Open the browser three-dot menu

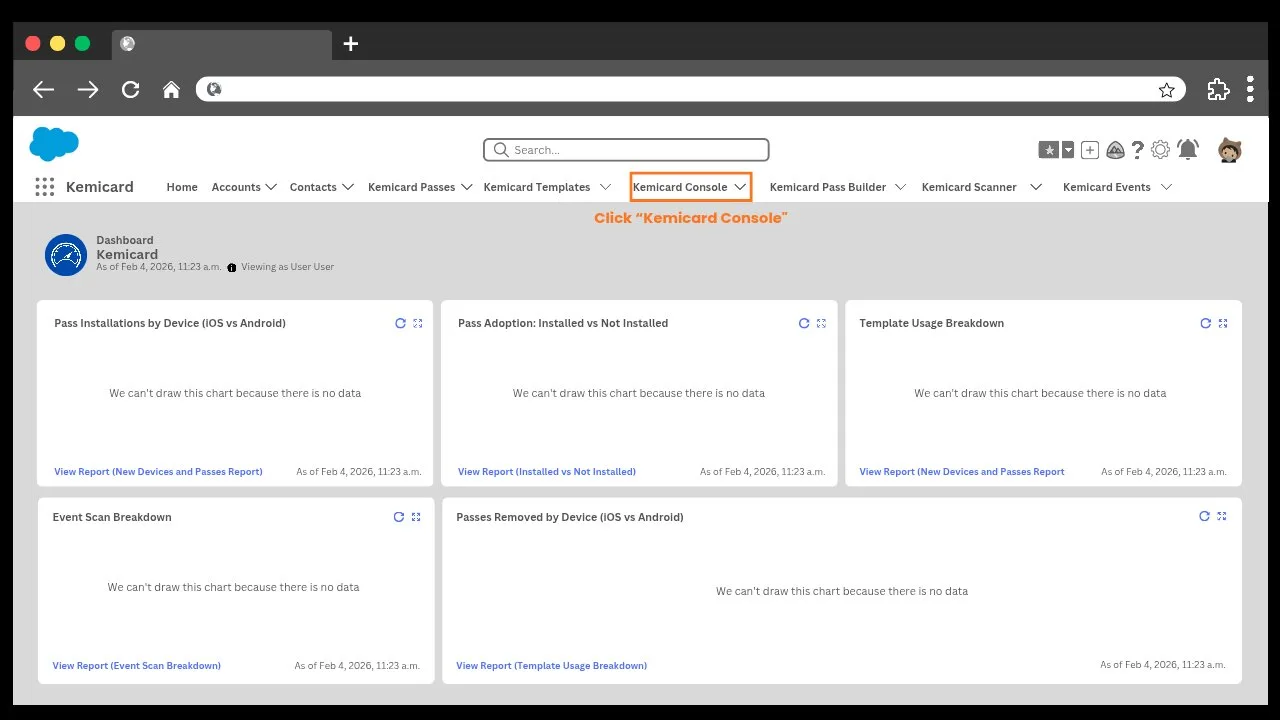(1250, 89)
